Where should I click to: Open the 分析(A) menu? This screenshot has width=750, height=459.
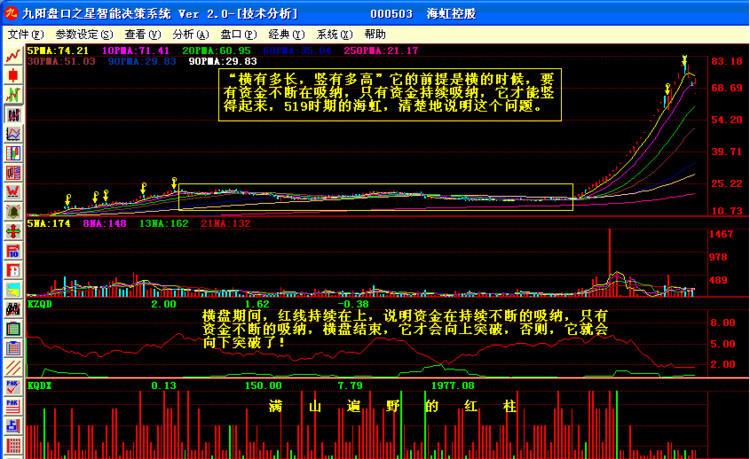coord(191,34)
